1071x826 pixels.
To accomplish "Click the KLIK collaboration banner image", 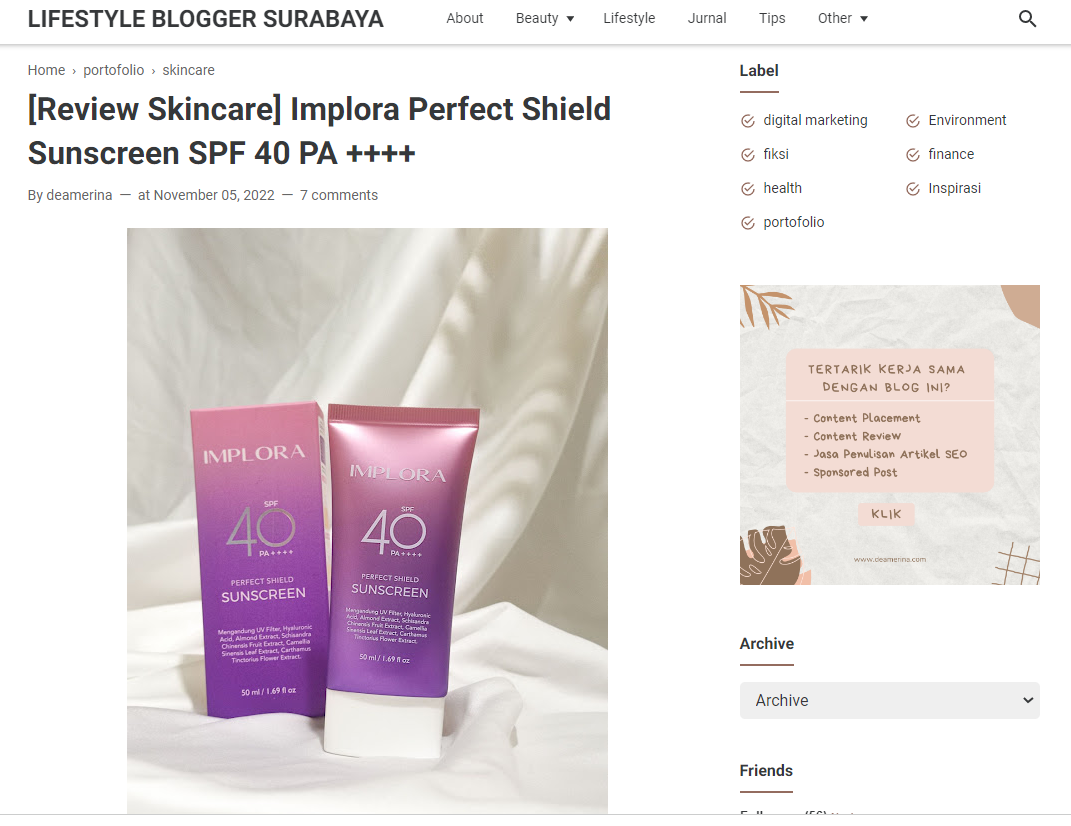I will click(889, 435).
